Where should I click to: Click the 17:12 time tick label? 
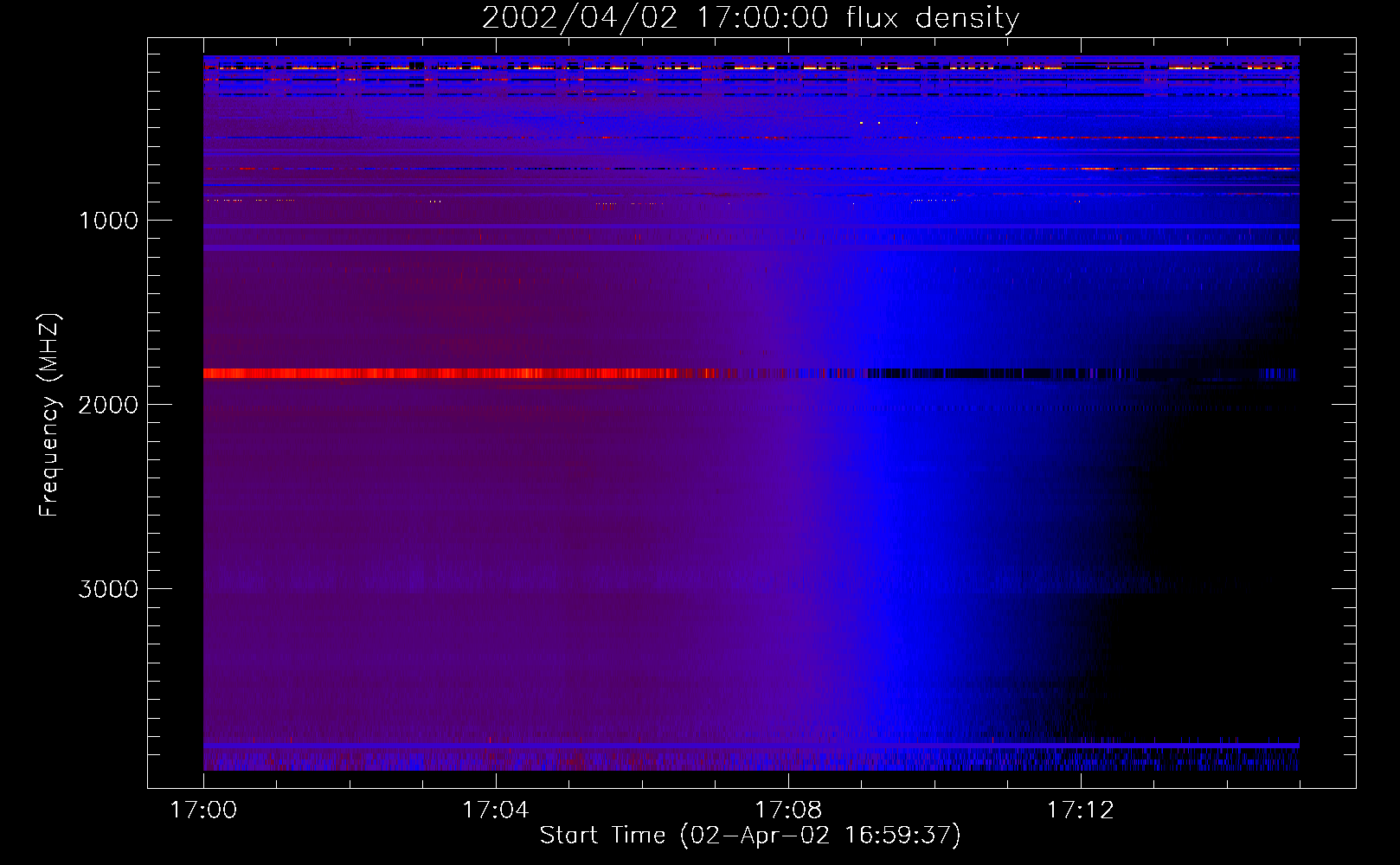[x=1080, y=811]
